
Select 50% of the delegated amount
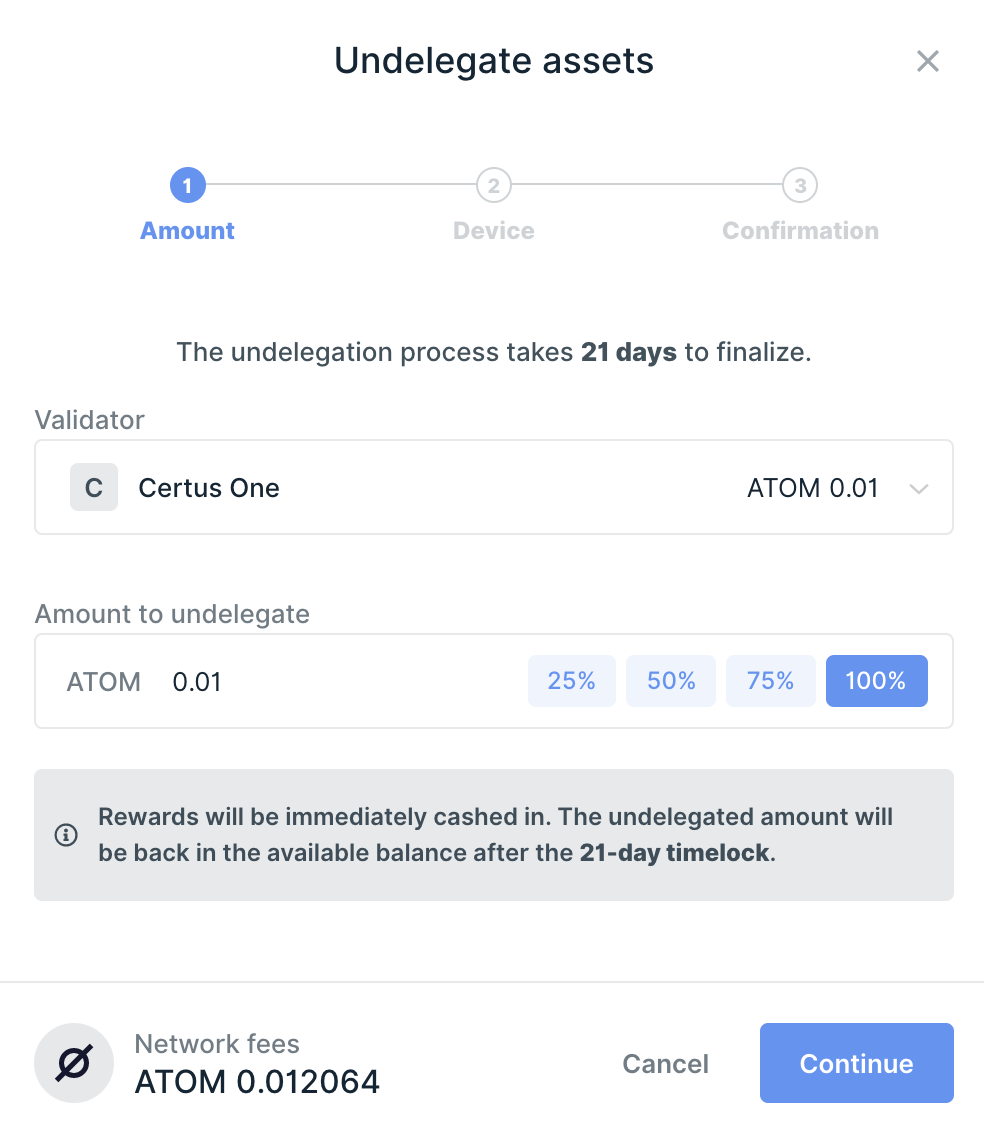(671, 681)
